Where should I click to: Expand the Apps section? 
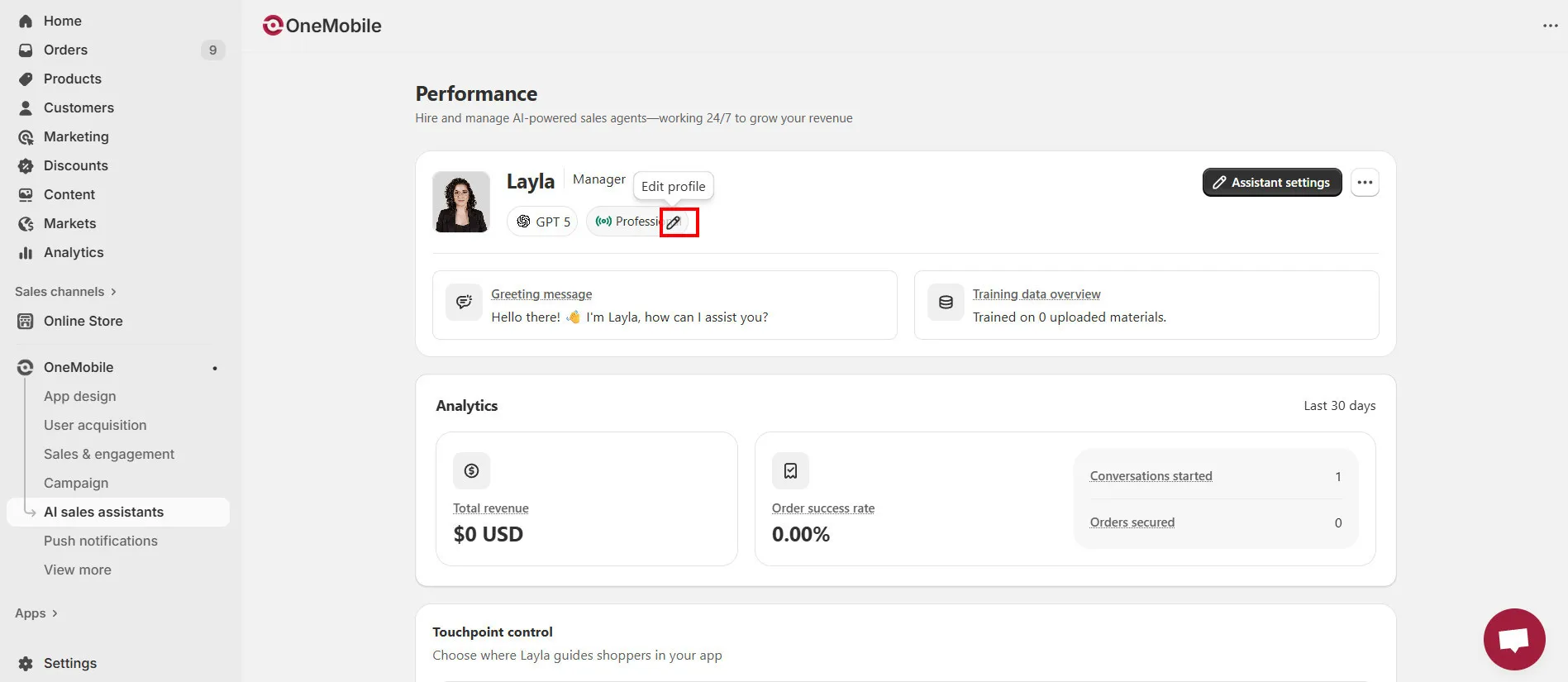(x=36, y=613)
